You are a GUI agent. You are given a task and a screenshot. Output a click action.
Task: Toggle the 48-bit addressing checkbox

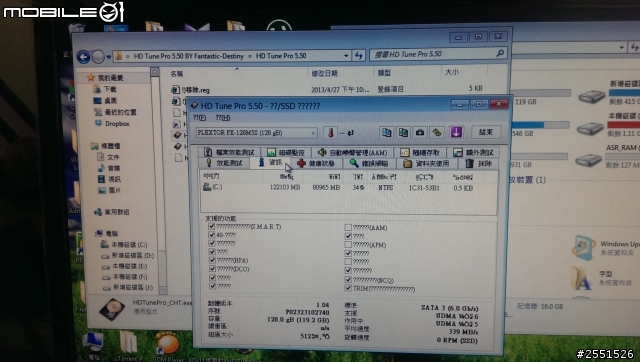pyautogui.click(x=211, y=235)
